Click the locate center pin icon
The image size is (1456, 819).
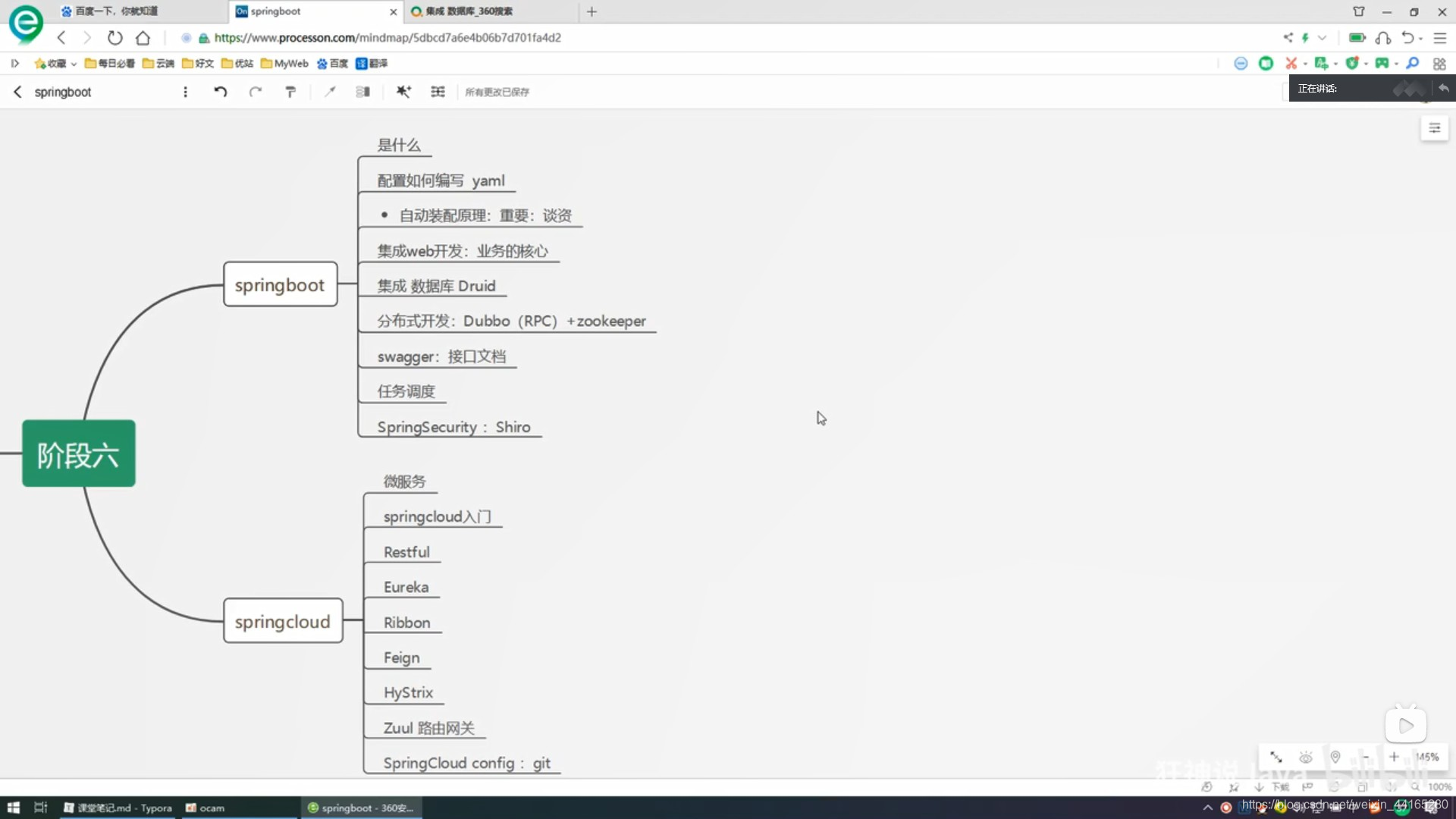pos(1335,757)
